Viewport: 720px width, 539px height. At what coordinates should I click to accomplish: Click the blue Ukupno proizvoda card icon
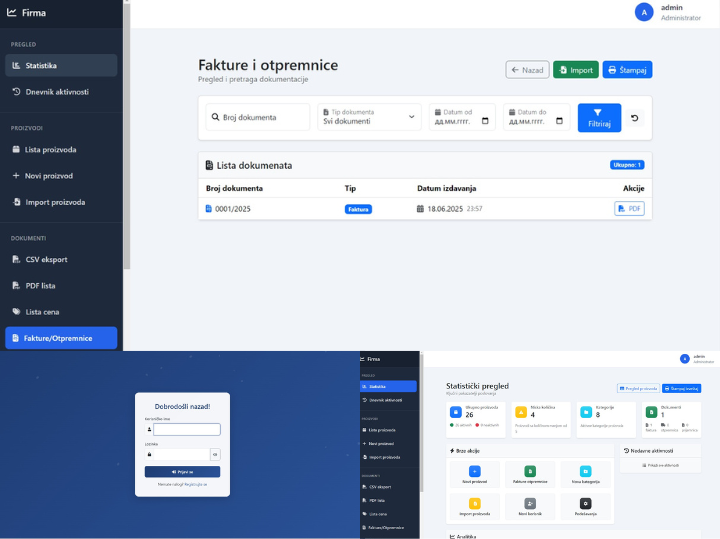point(456,412)
